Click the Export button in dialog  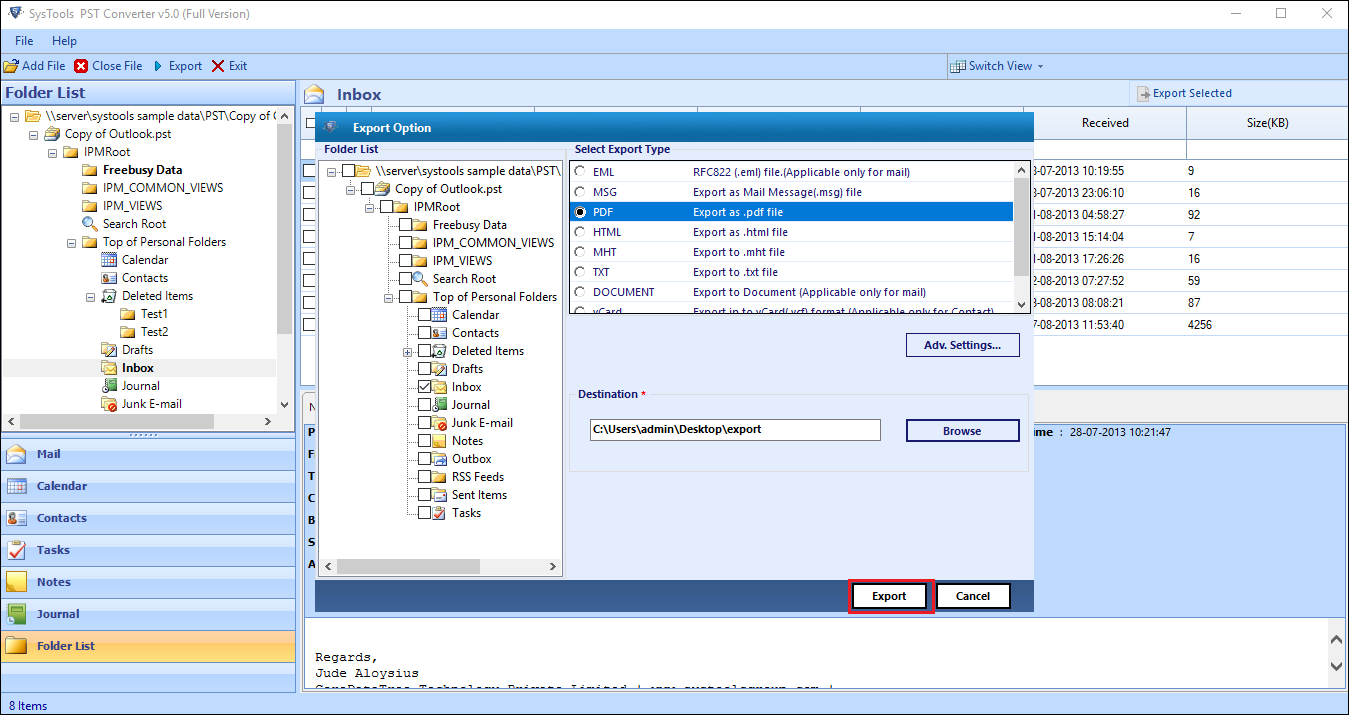coord(890,596)
